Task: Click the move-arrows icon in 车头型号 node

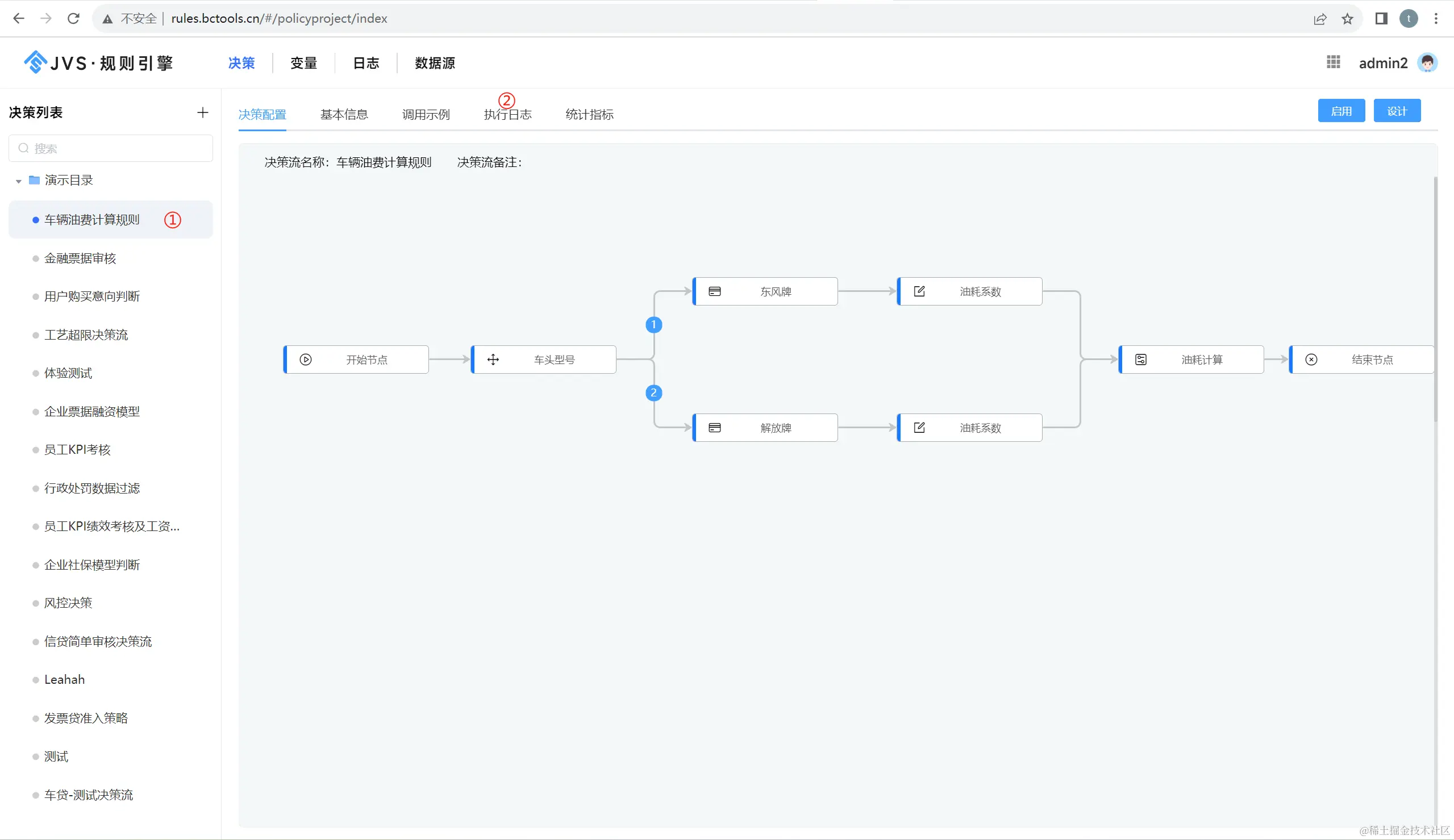Action: [493, 360]
